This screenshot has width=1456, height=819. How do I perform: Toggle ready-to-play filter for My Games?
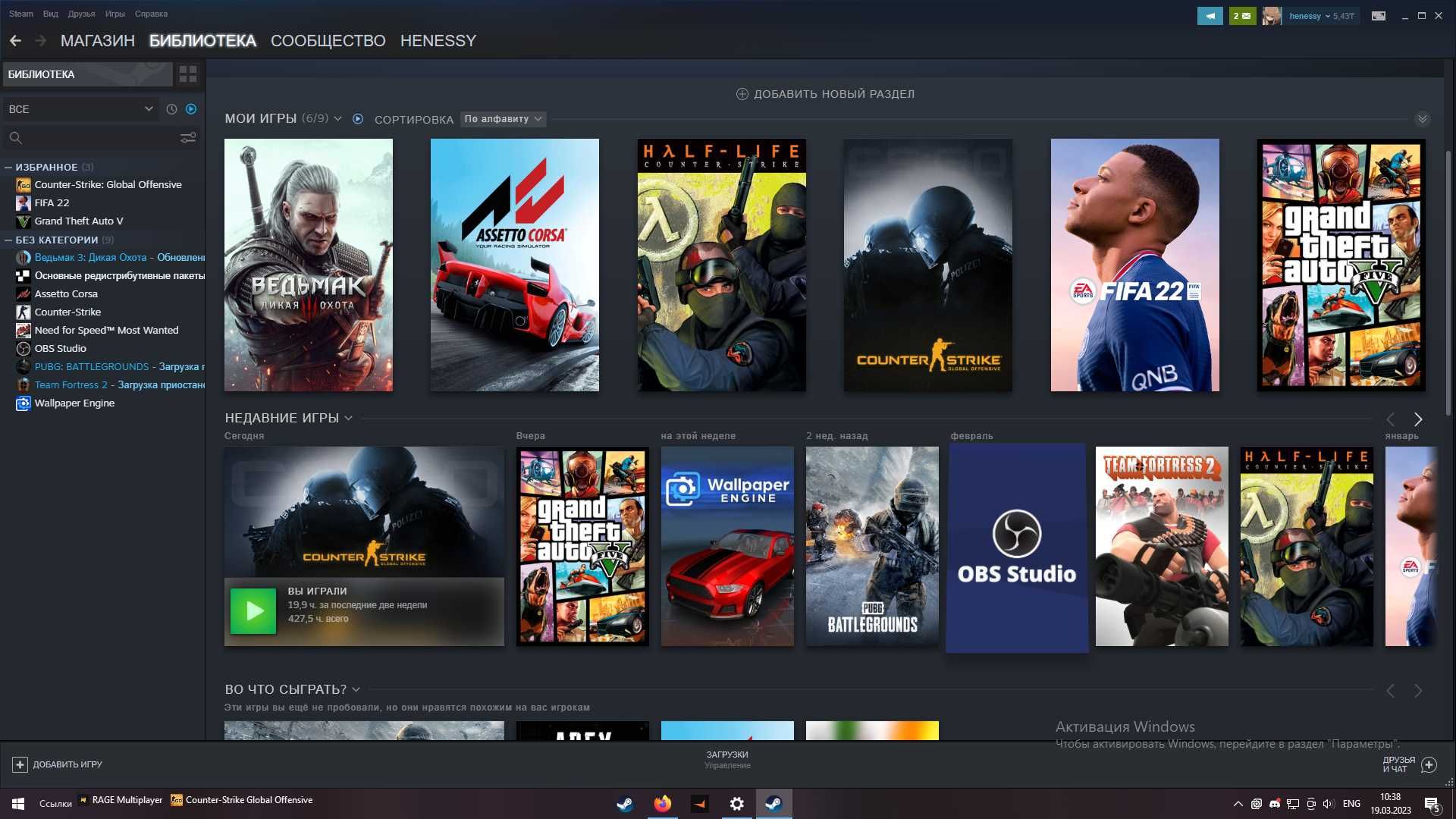tap(358, 119)
